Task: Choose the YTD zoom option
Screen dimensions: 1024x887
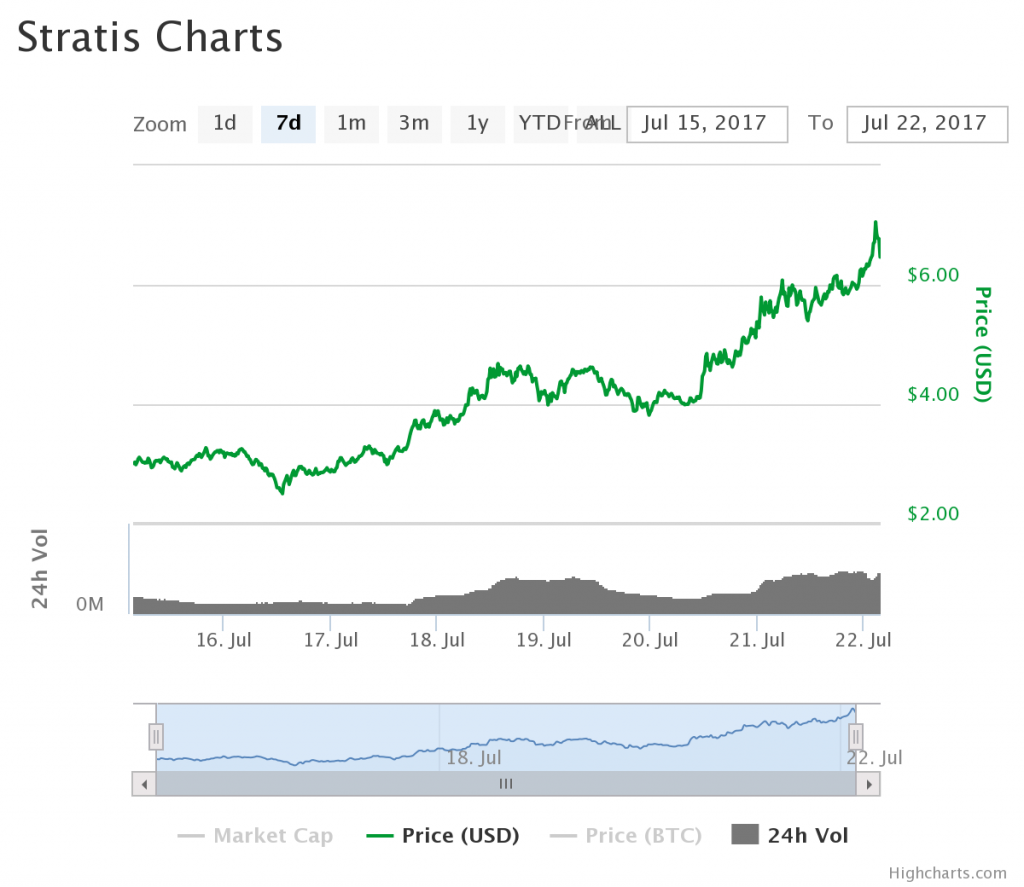Action: (x=540, y=124)
